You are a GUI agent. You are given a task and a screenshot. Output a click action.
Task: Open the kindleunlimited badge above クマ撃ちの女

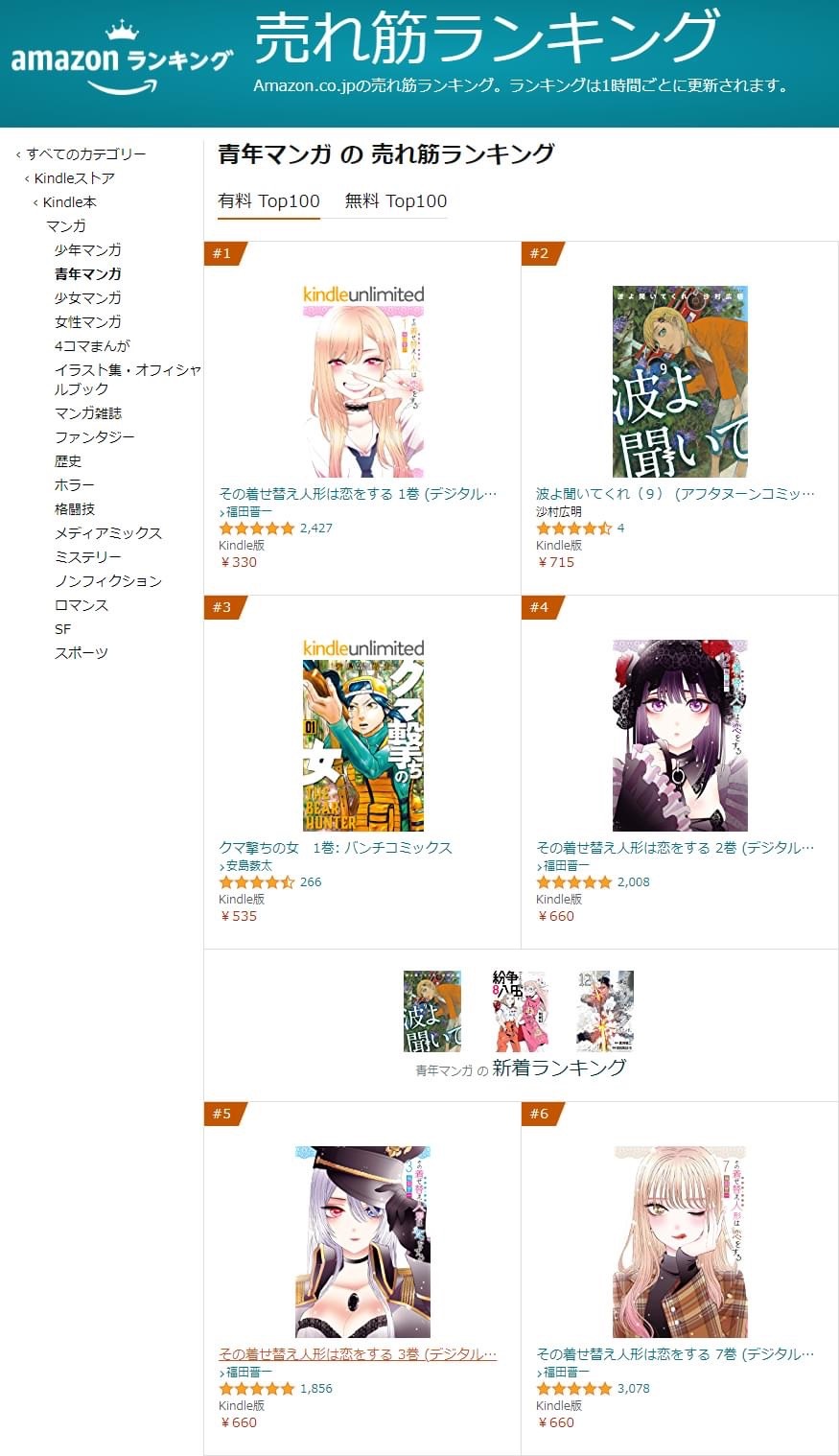coord(363,648)
